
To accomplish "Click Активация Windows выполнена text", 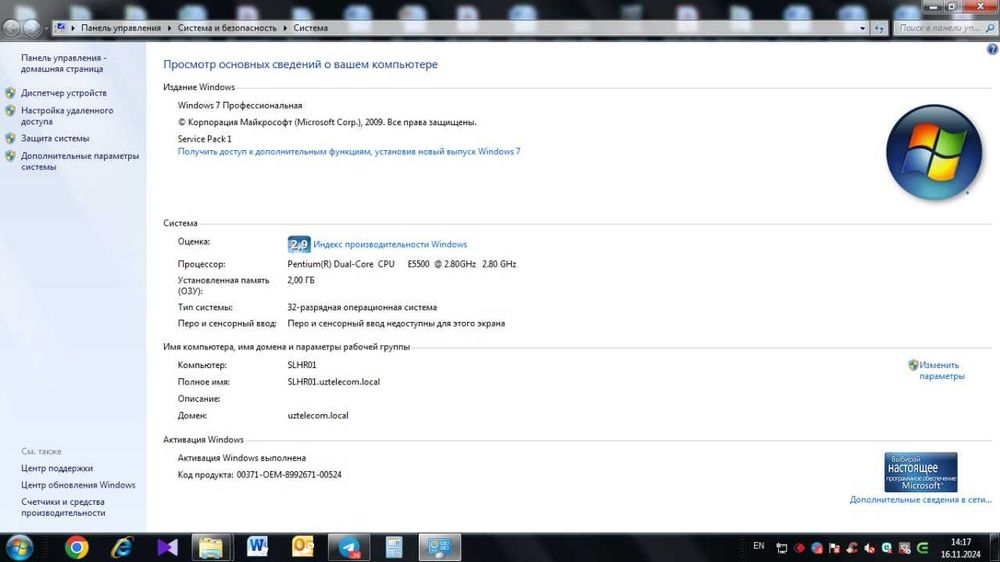I will pyautogui.click(x=242, y=458).
